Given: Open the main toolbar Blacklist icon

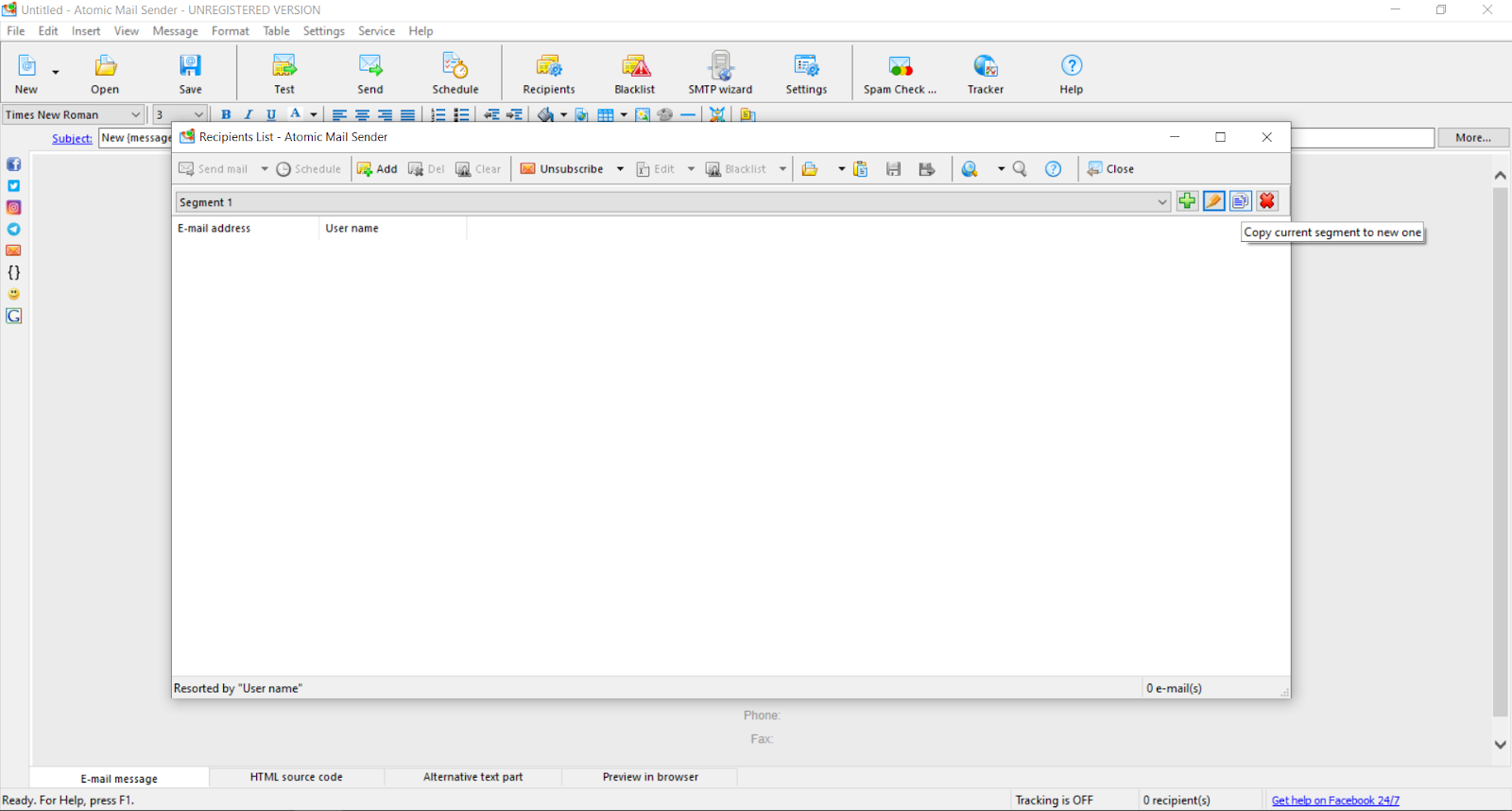Looking at the screenshot, I should click(x=635, y=74).
